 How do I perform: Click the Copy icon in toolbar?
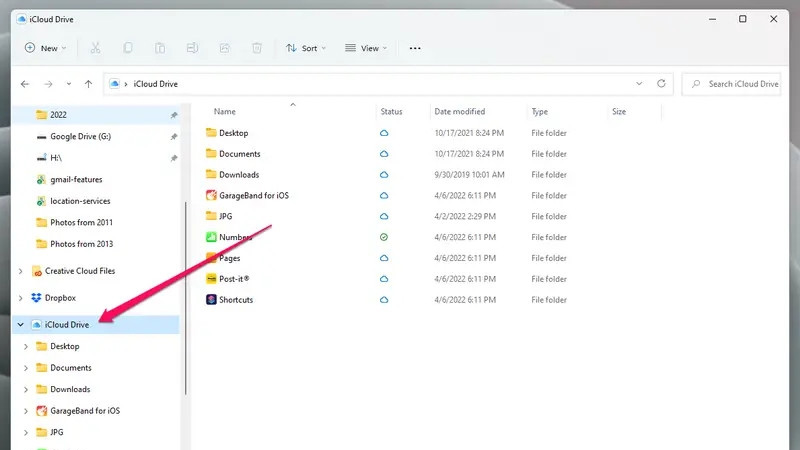[128, 48]
